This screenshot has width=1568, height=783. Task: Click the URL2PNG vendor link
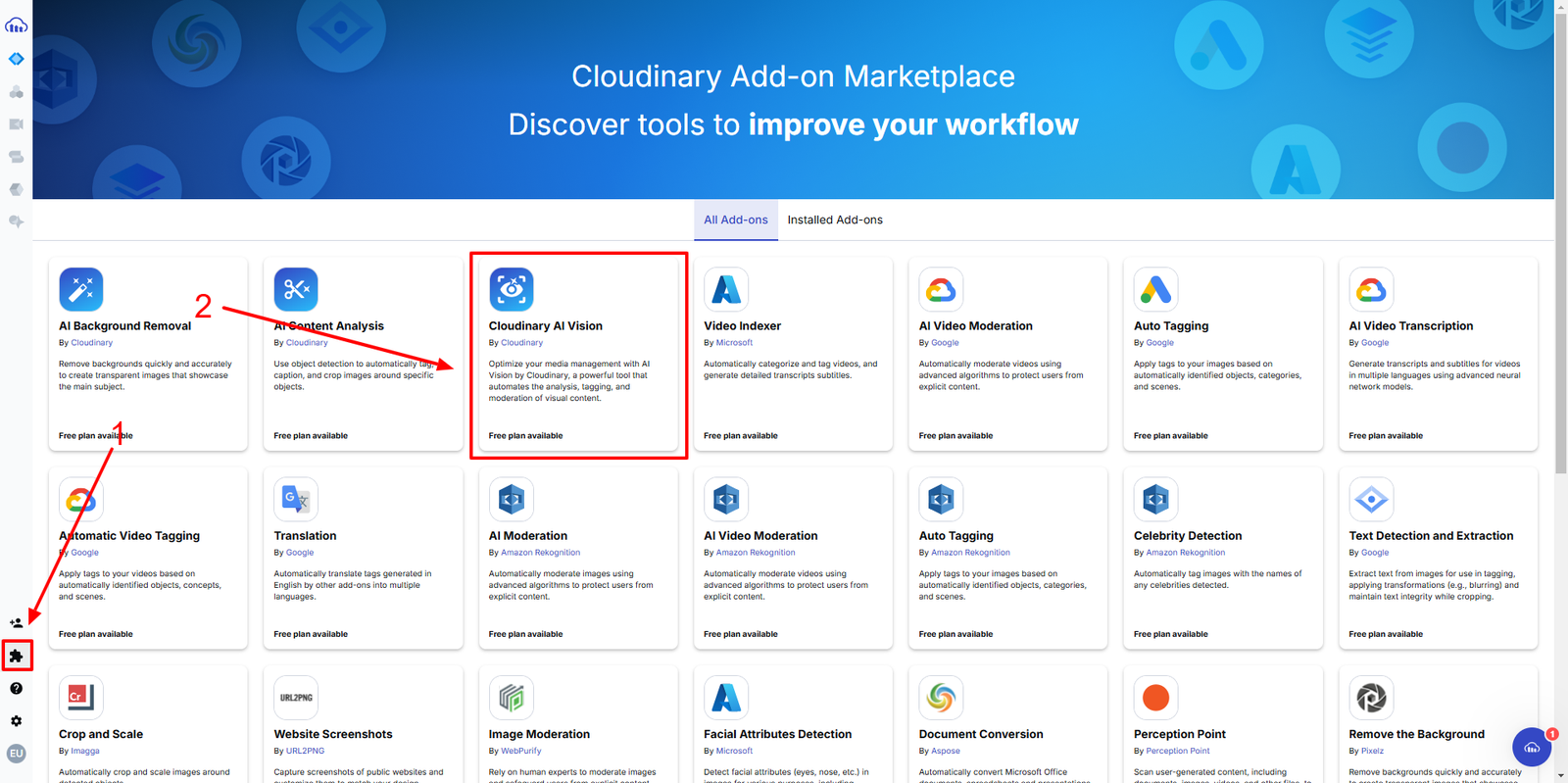tap(305, 751)
